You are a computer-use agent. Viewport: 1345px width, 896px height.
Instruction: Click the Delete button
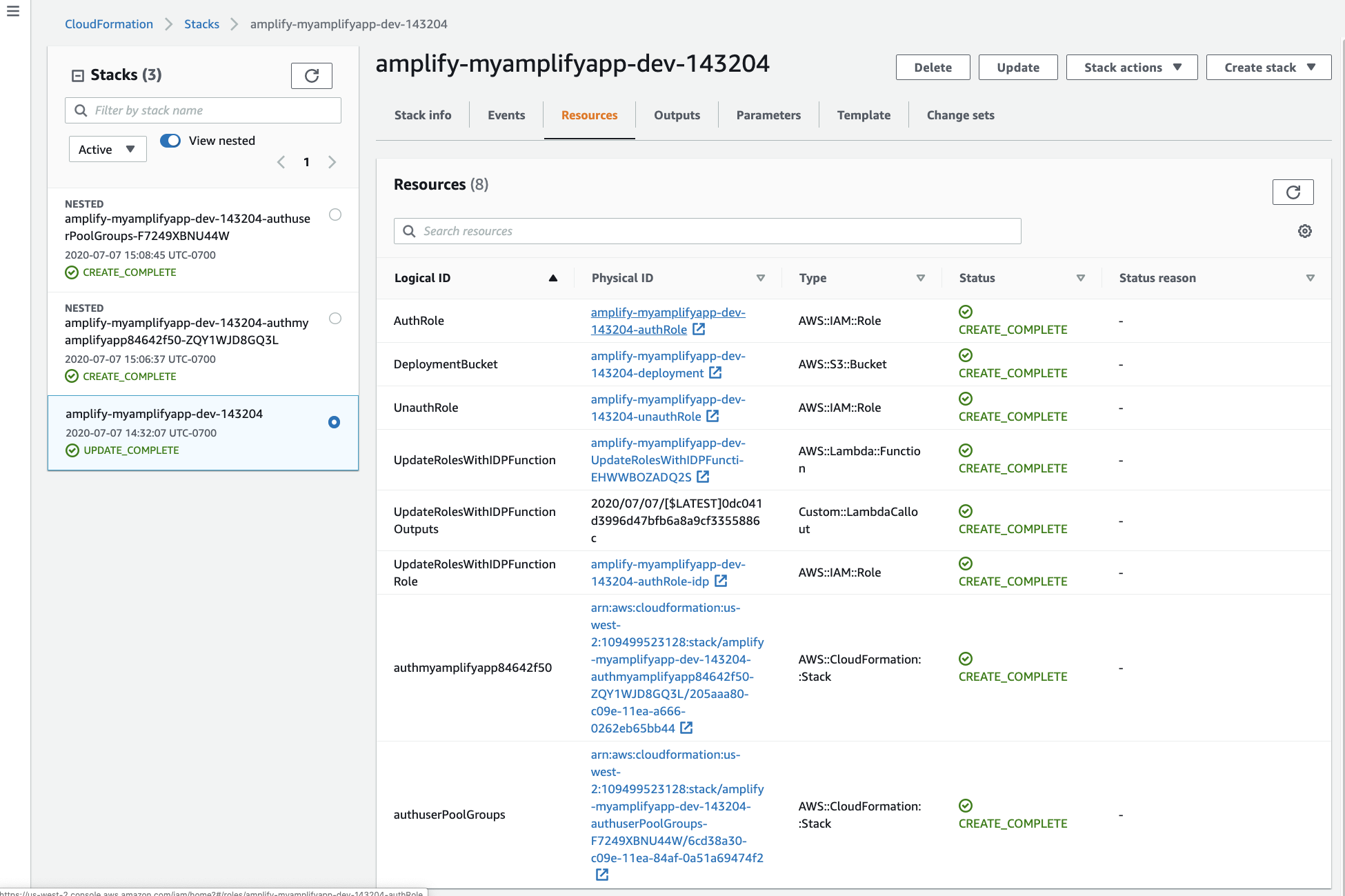point(933,68)
